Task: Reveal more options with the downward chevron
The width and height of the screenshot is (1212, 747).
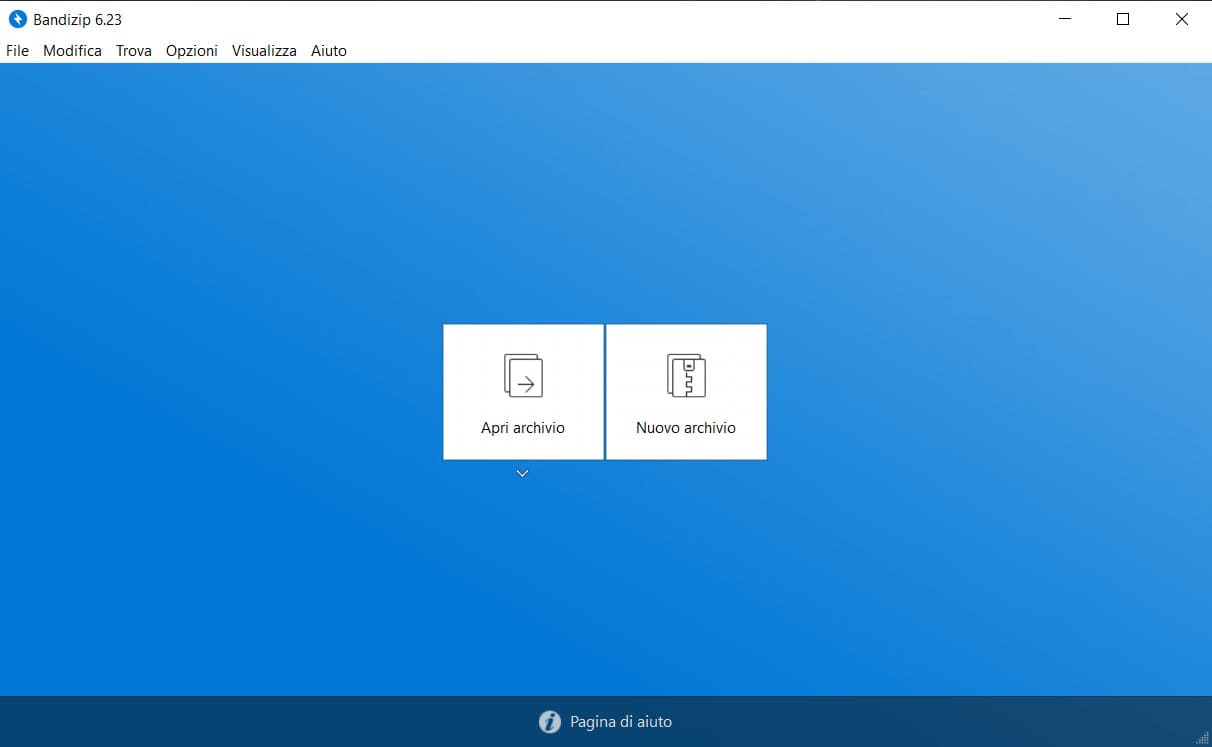Action: [x=522, y=472]
